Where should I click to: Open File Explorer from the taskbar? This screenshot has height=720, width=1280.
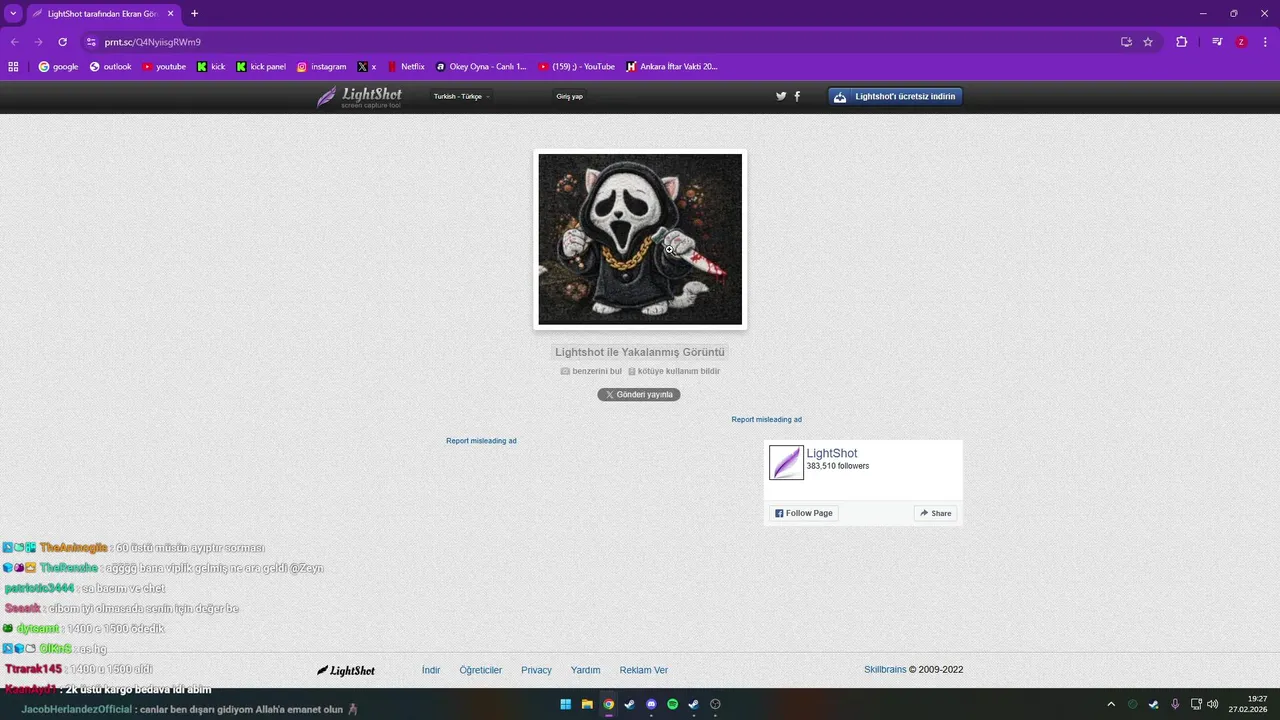(587, 704)
